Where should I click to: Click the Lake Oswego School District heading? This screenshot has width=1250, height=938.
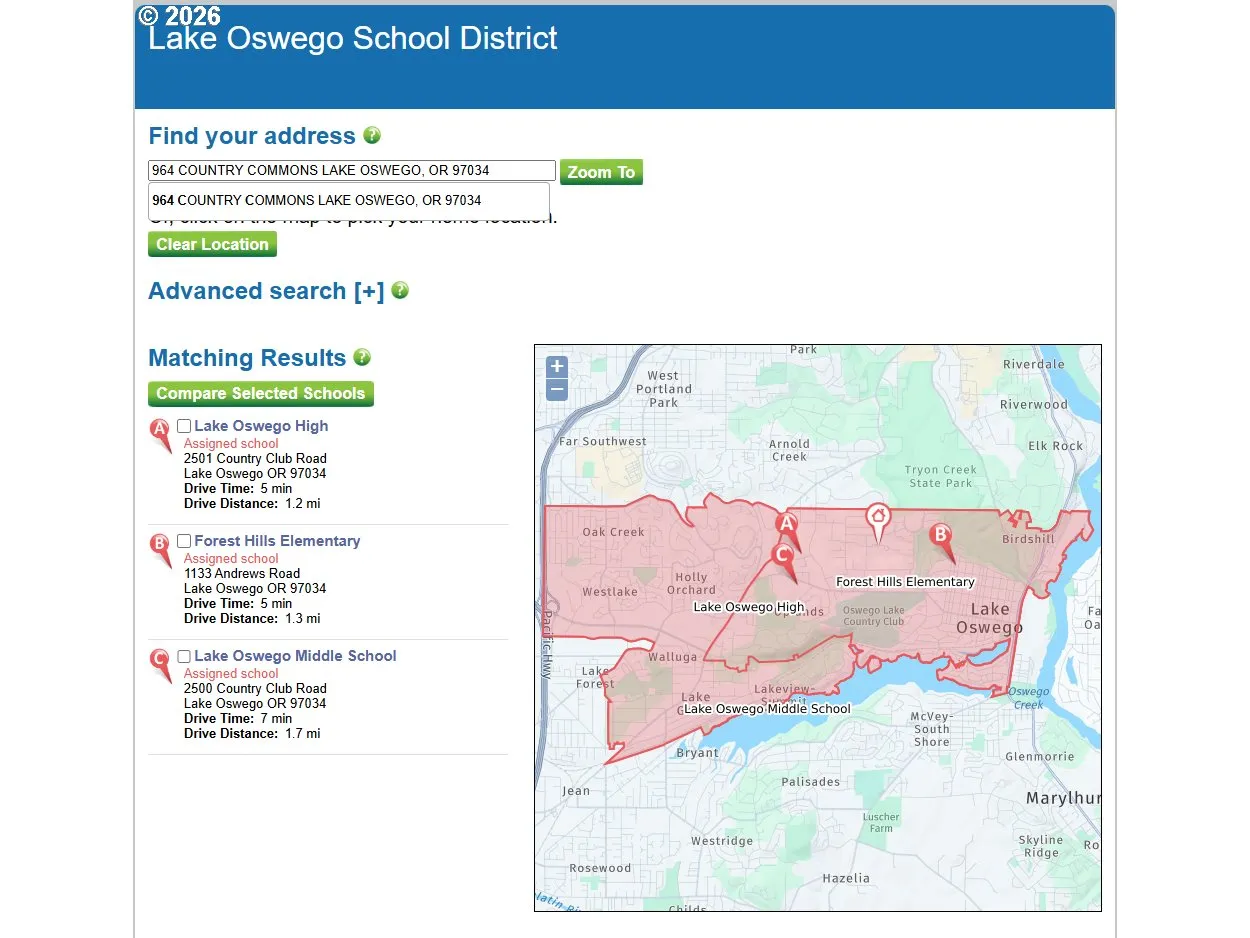(x=353, y=38)
